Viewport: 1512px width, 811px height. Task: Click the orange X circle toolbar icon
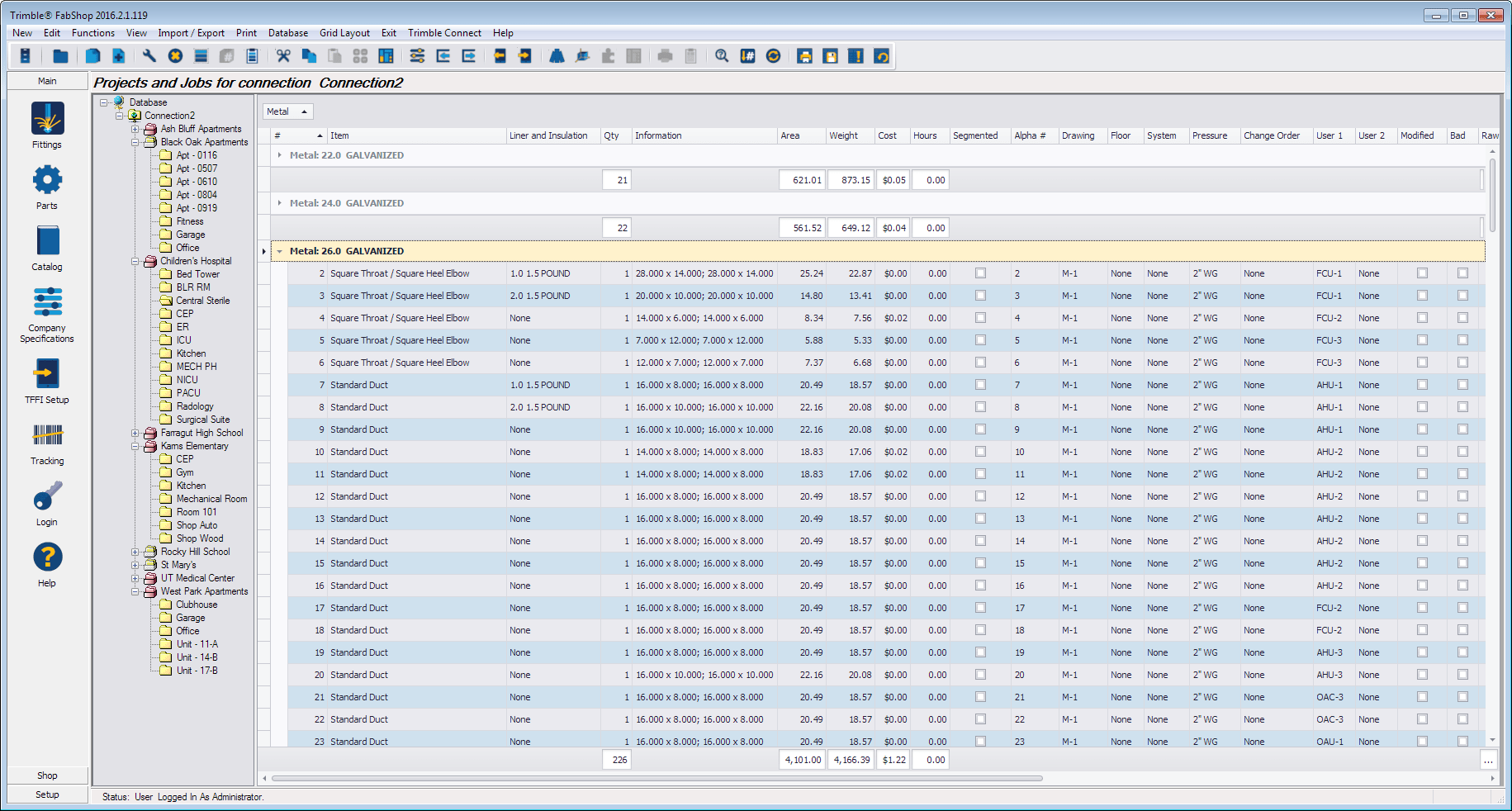coord(175,56)
